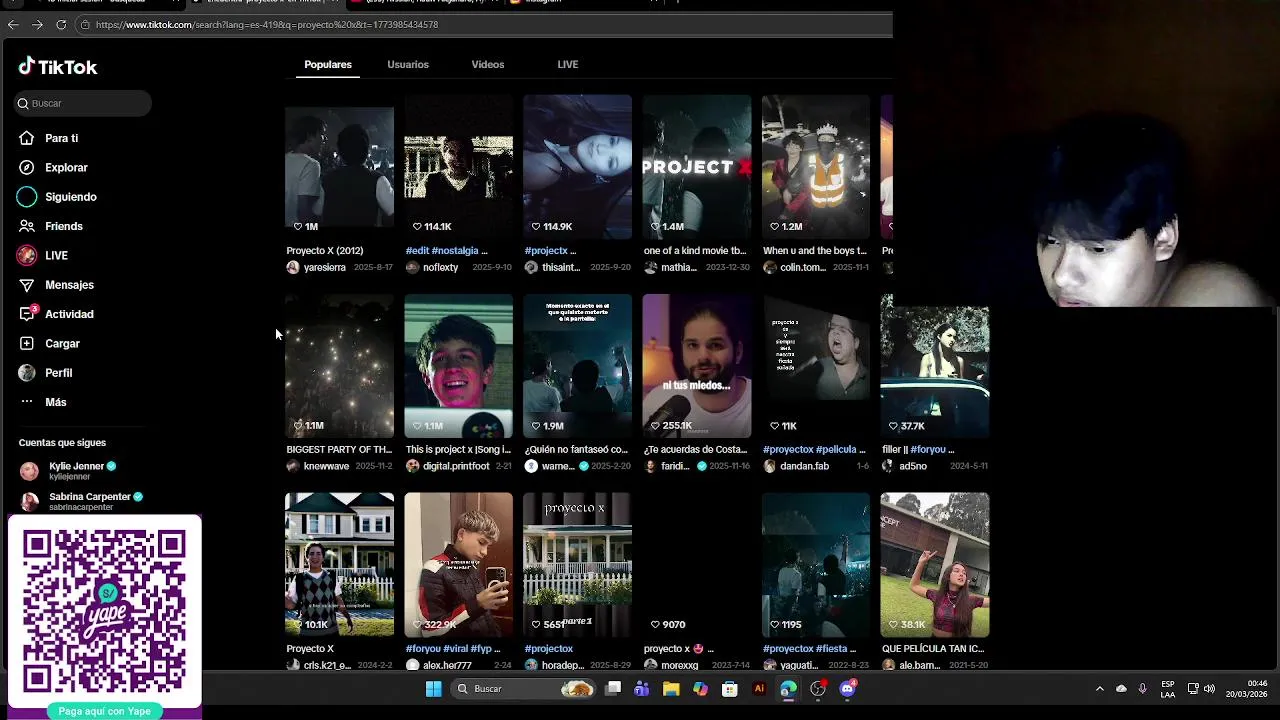Open the #edit #nostalgia video thumbnail
Screen dimensions: 1280x720
[x=458, y=167]
